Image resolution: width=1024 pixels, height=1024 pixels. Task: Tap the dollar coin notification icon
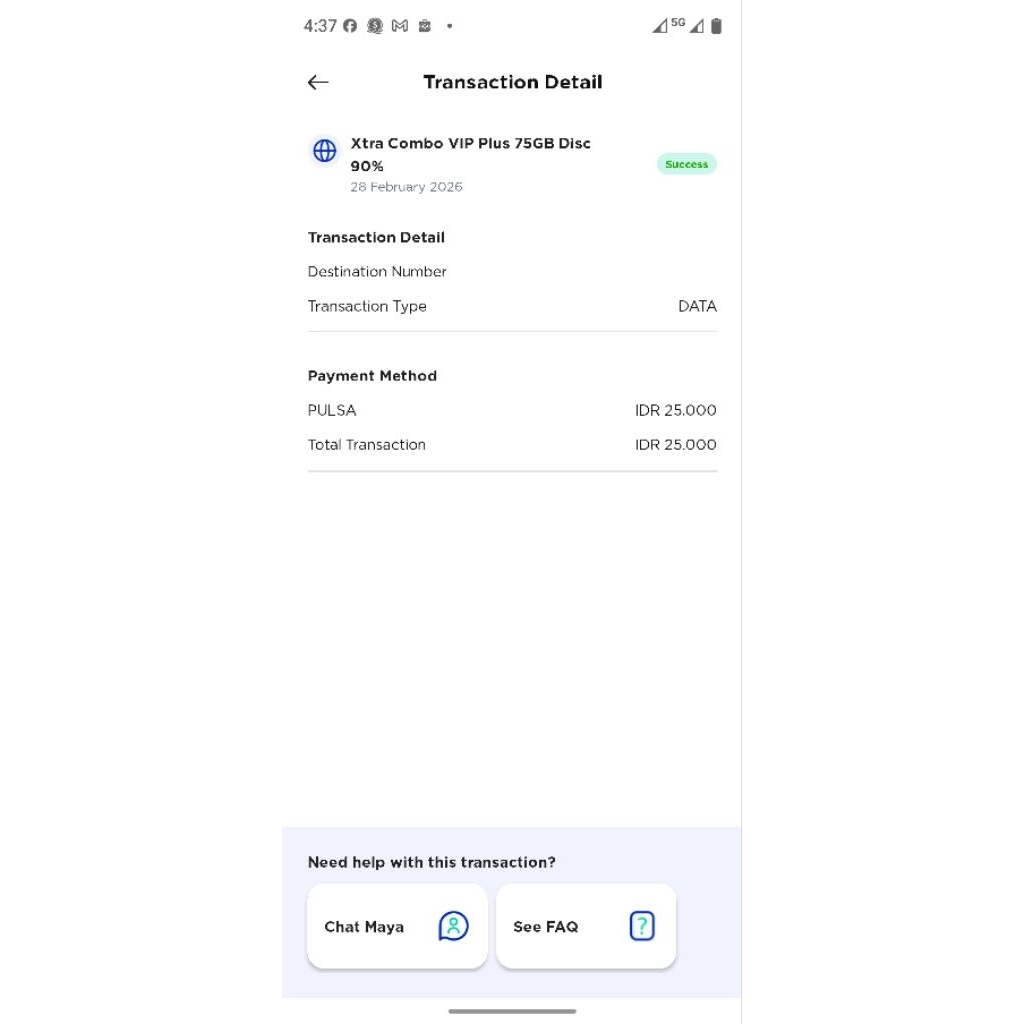coord(375,26)
